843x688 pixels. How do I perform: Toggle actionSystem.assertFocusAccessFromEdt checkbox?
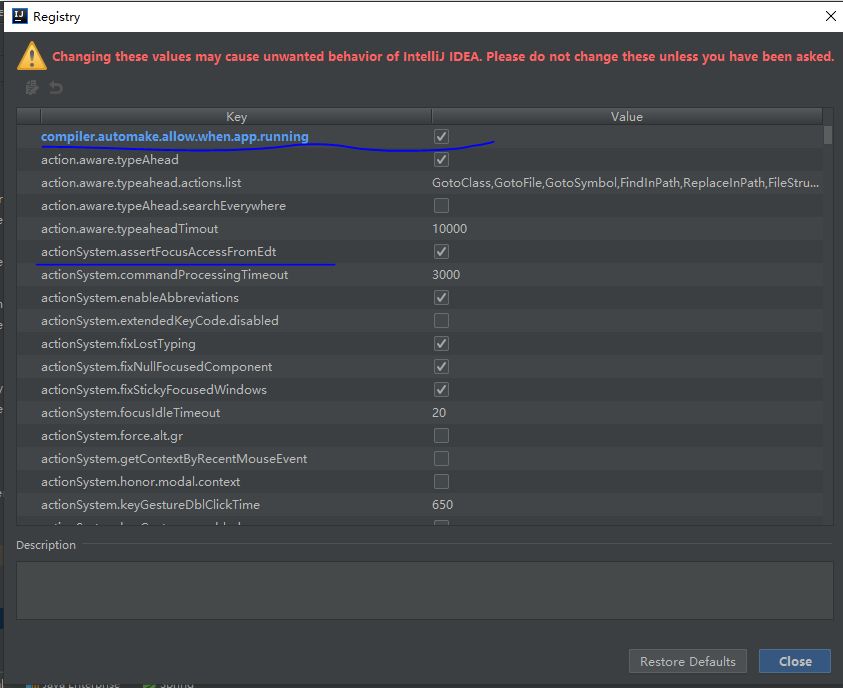coord(441,252)
